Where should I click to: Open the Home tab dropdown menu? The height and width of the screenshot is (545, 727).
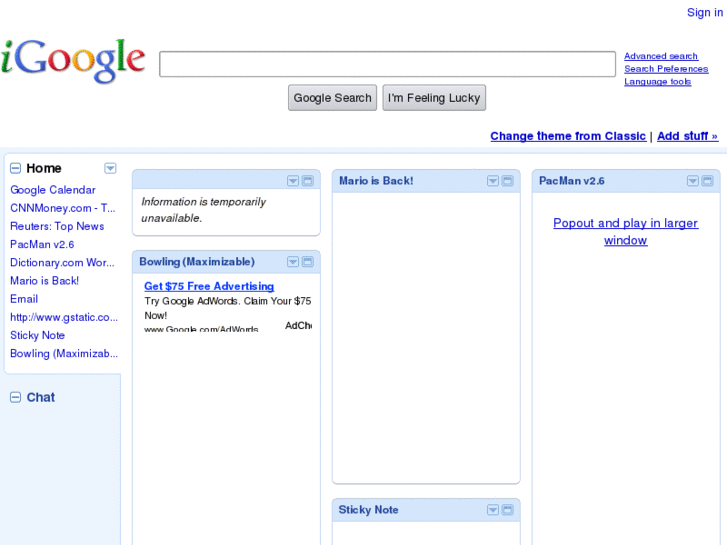[x=110, y=168]
